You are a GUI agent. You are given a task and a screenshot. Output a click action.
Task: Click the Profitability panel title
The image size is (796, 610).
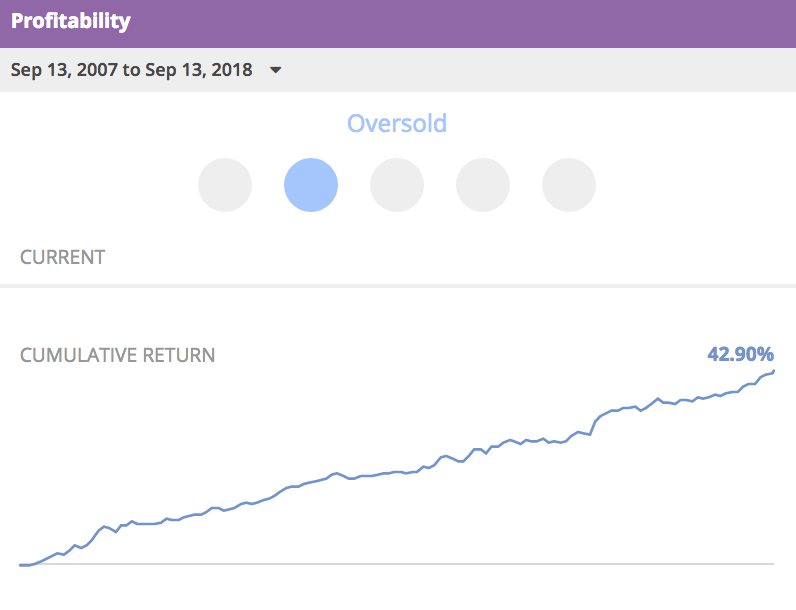71,21
